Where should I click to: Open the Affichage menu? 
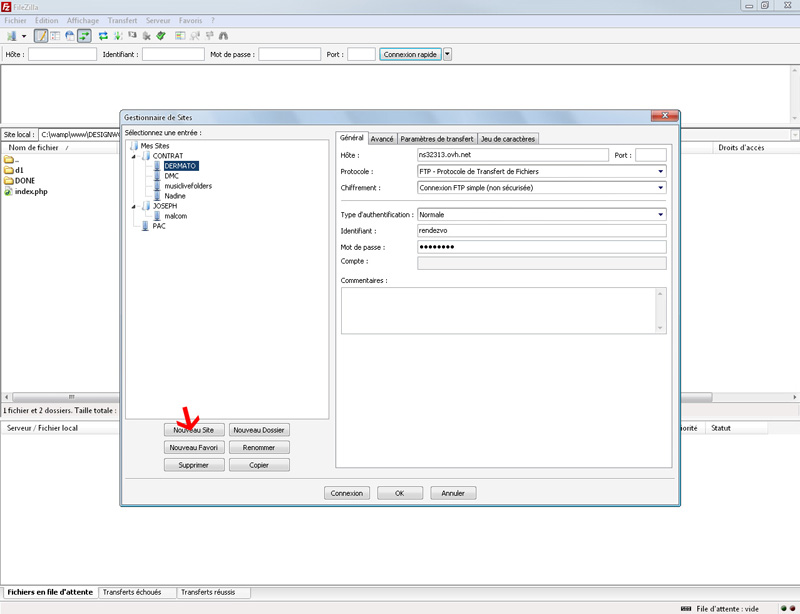83,20
